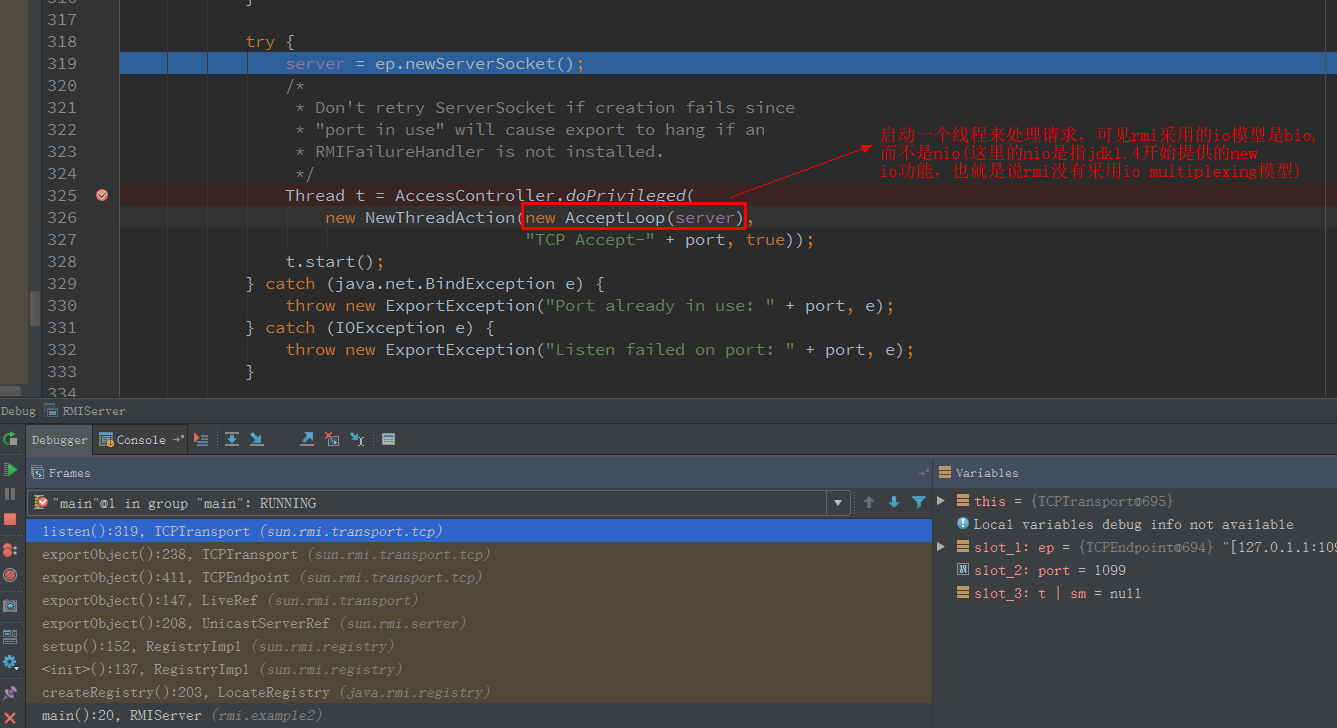
Task: Select exportObject():208 UnicastServerRef frame
Action: coord(479,623)
